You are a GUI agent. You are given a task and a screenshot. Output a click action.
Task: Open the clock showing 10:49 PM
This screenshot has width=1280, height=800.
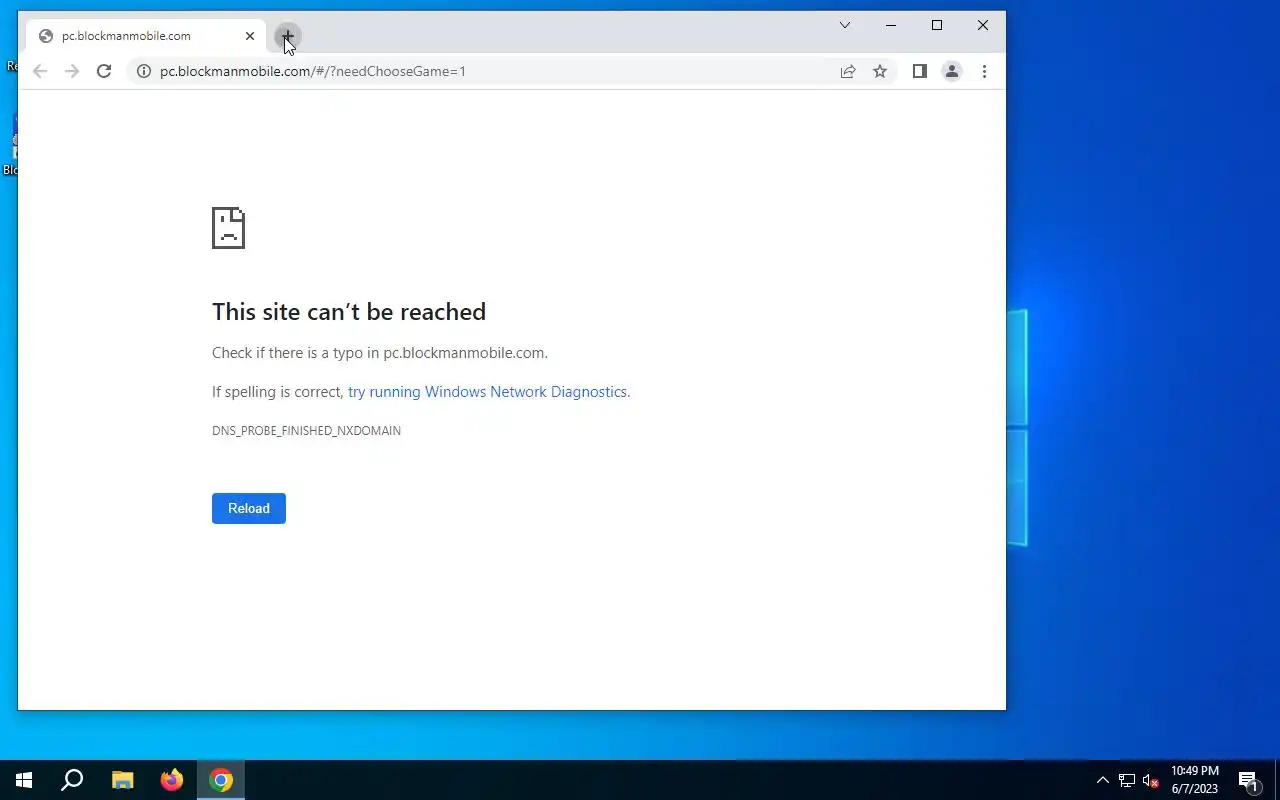[1195, 780]
